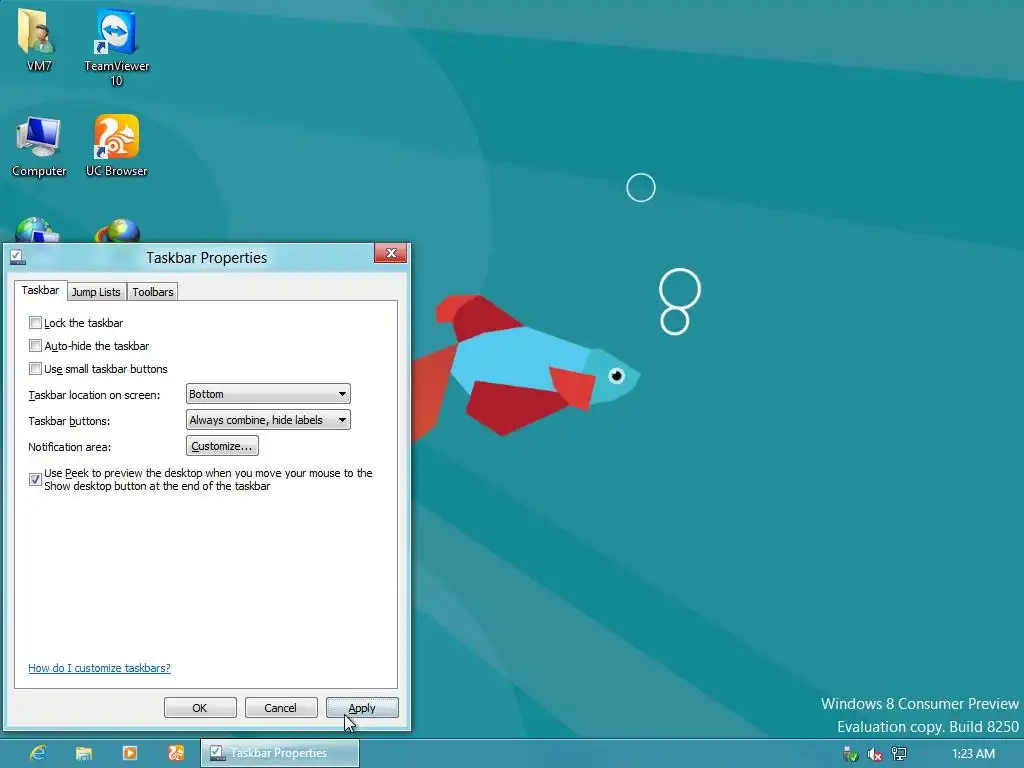Click the muted volume tray icon
The height and width of the screenshot is (768, 1024).
[x=874, y=754]
